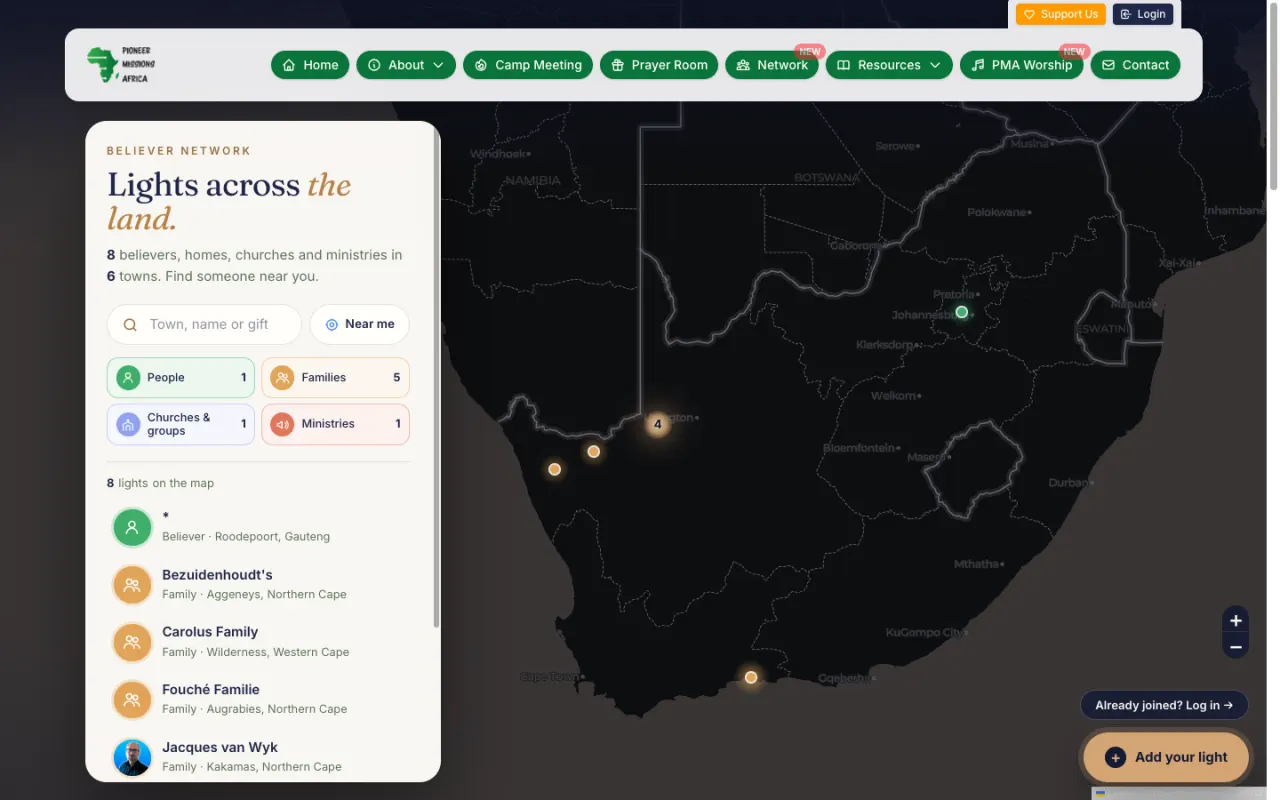
Task: Zoom out on the map
Action: (x=1236, y=647)
